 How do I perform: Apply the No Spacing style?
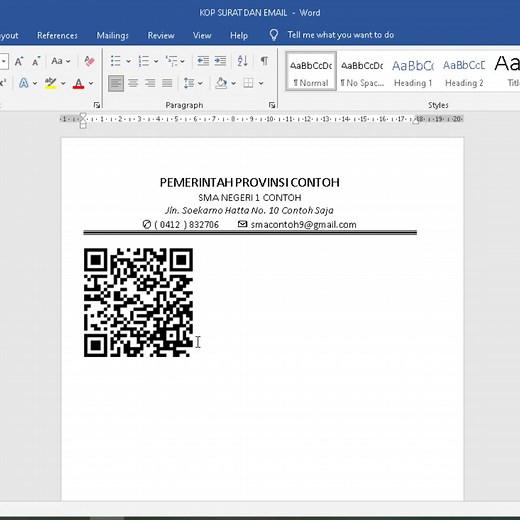[x=362, y=71]
